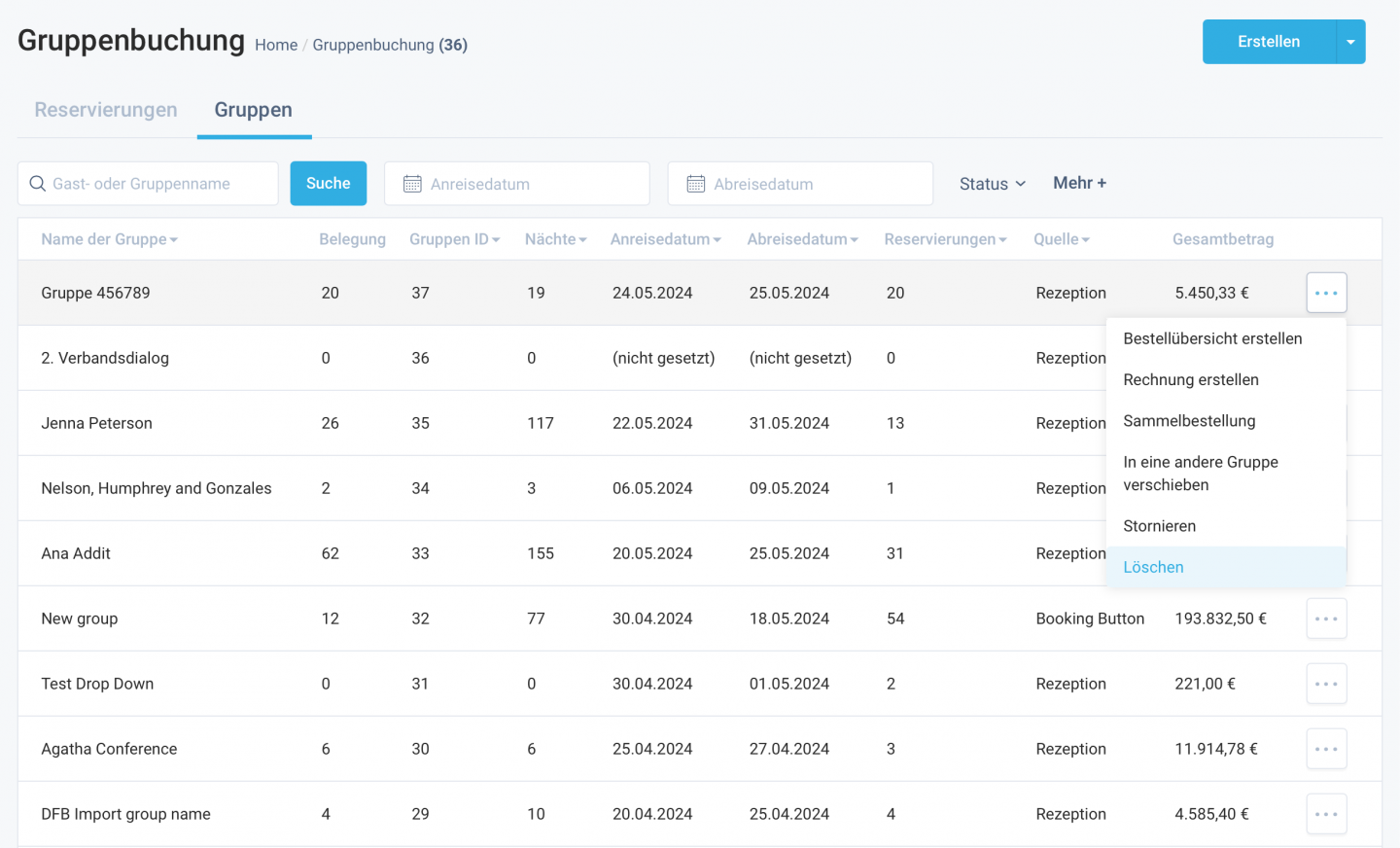Image resolution: width=1400 pixels, height=848 pixels.
Task: Click total amount 193.832,50 €
Action: [x=1220, y=618]
